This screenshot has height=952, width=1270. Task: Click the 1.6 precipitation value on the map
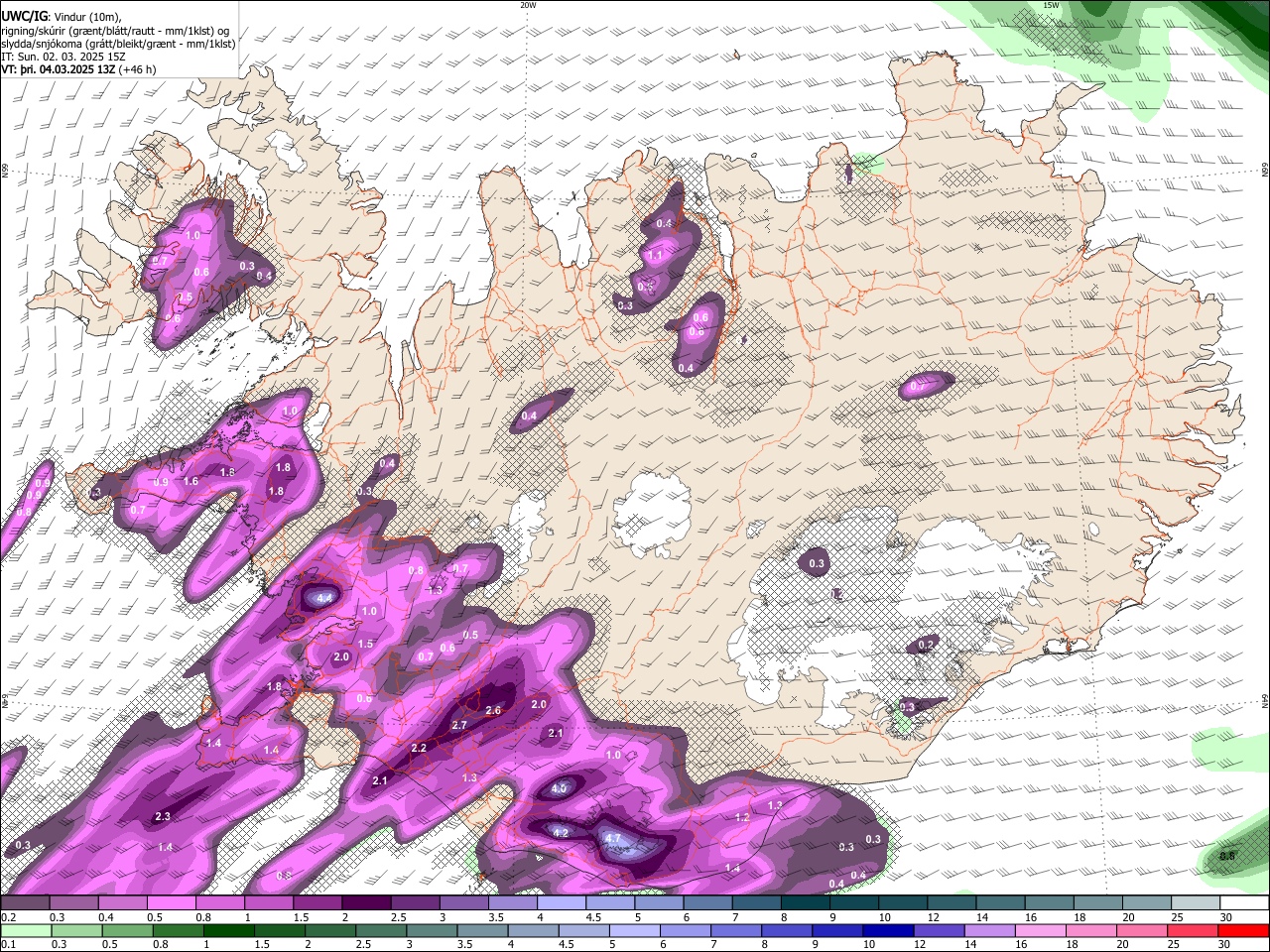pos(191,482)
